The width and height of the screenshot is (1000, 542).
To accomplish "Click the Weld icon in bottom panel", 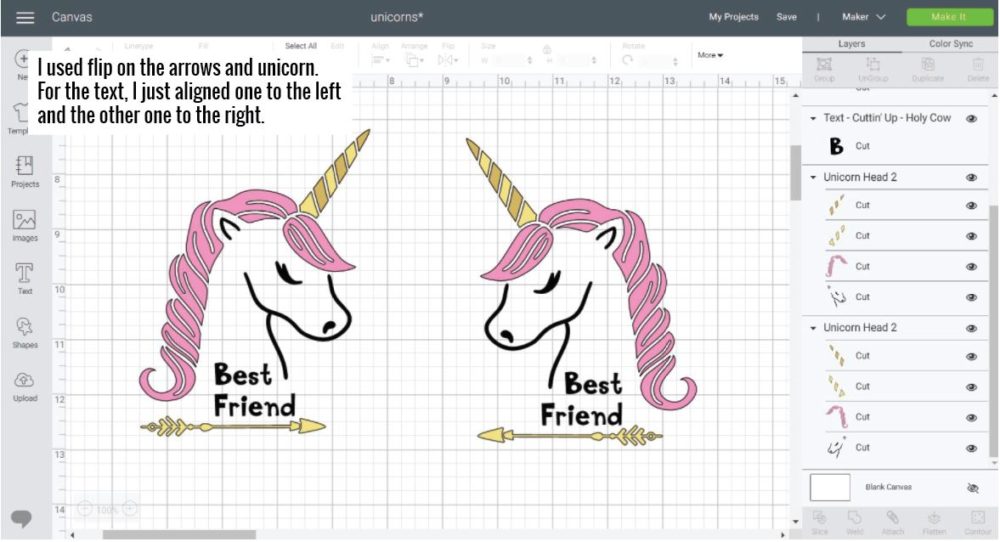I will 855,519.
